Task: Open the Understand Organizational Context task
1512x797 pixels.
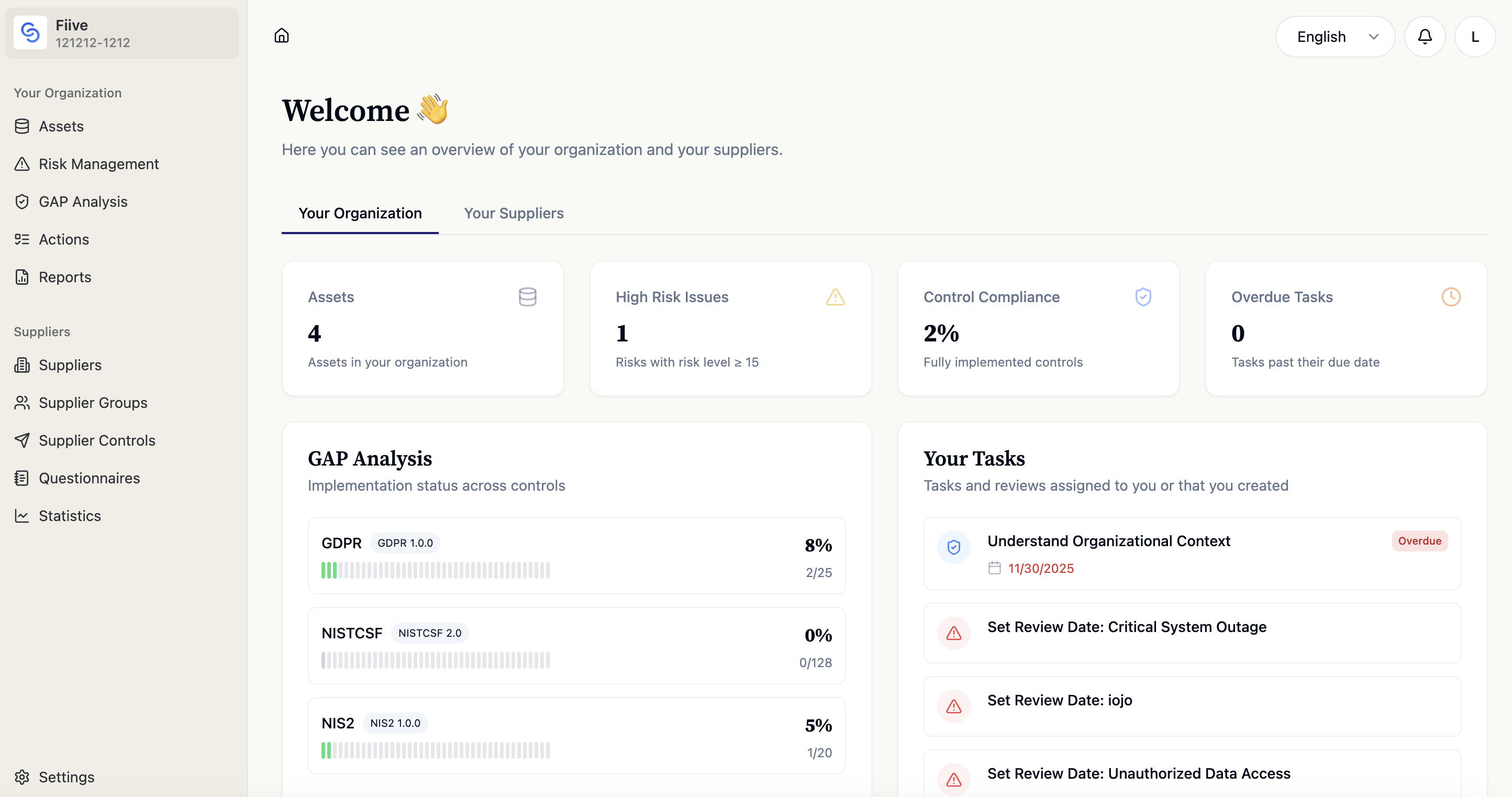Action: (x=1108, y=541)
